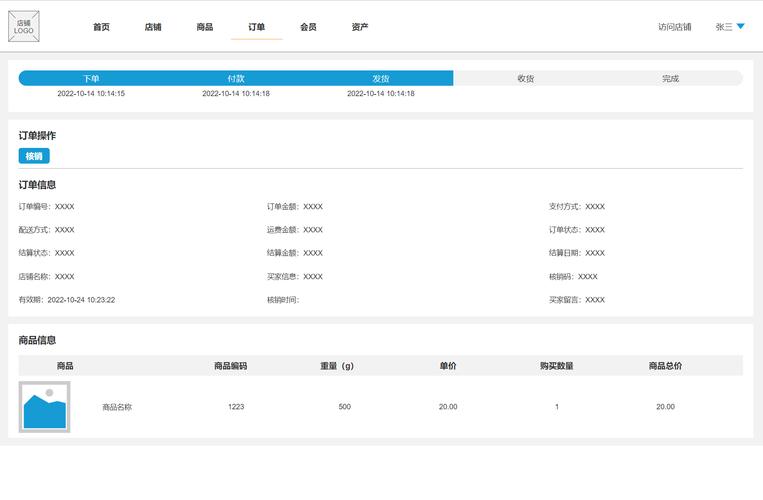Click the 结算状态 field
Screen dimensions: 763x500
click(47, 253)
